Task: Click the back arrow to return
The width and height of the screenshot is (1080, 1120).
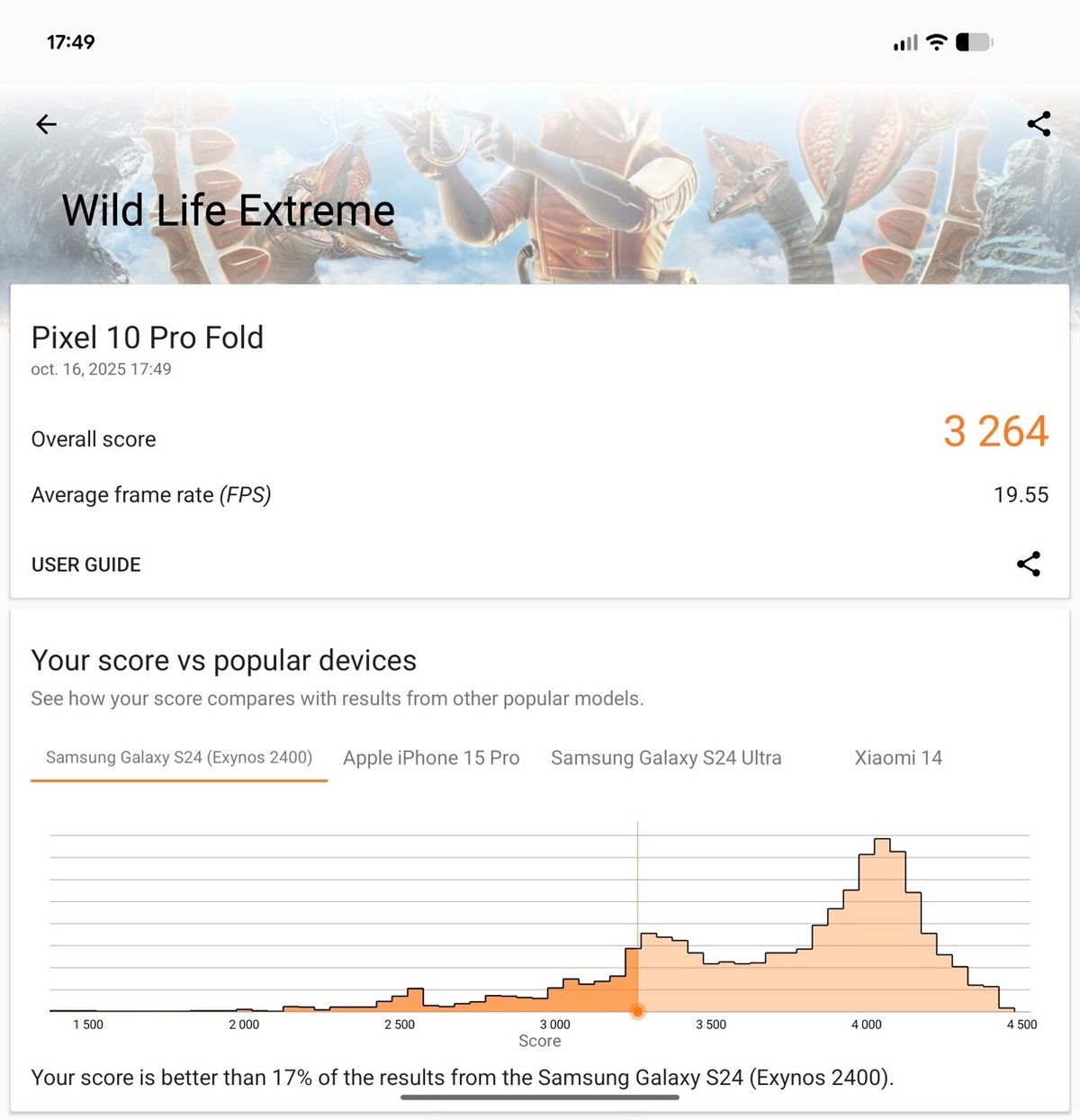Action: 45,124
